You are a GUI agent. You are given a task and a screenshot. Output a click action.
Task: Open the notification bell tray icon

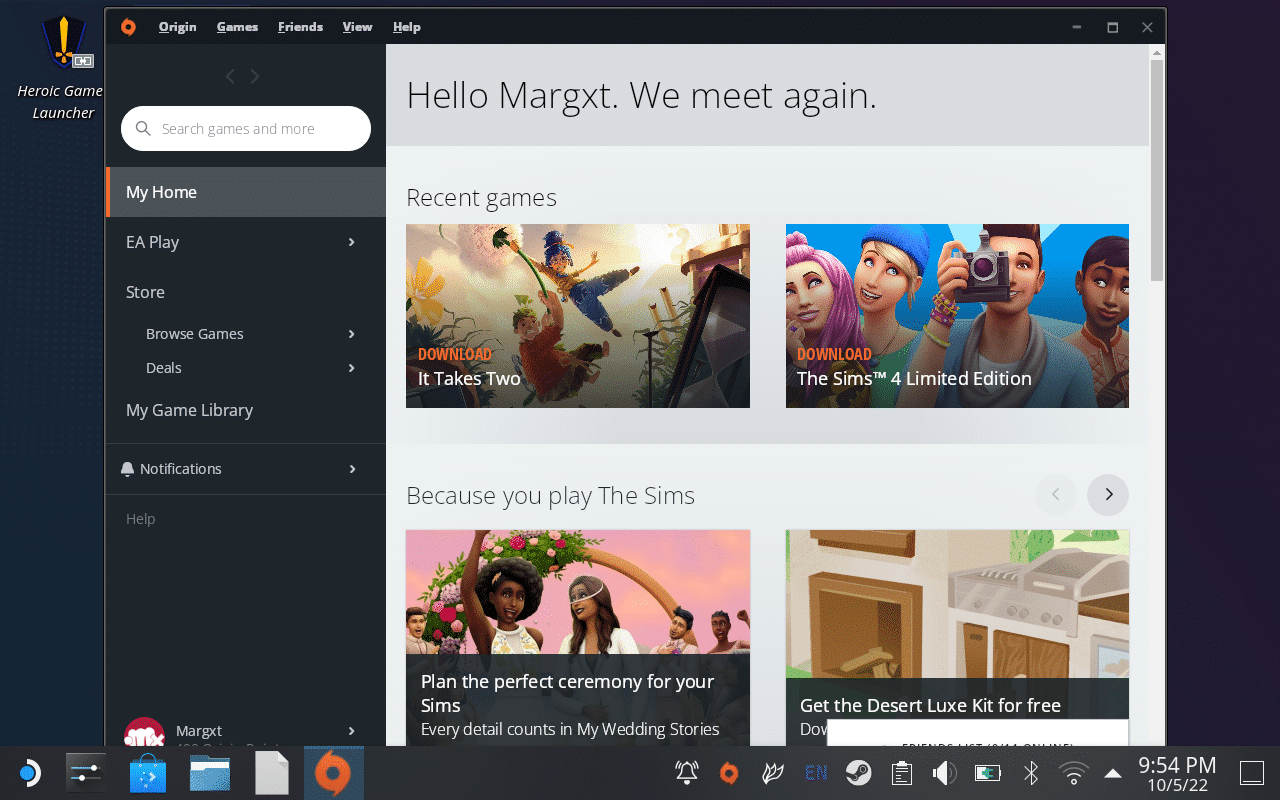click(687, 773)
